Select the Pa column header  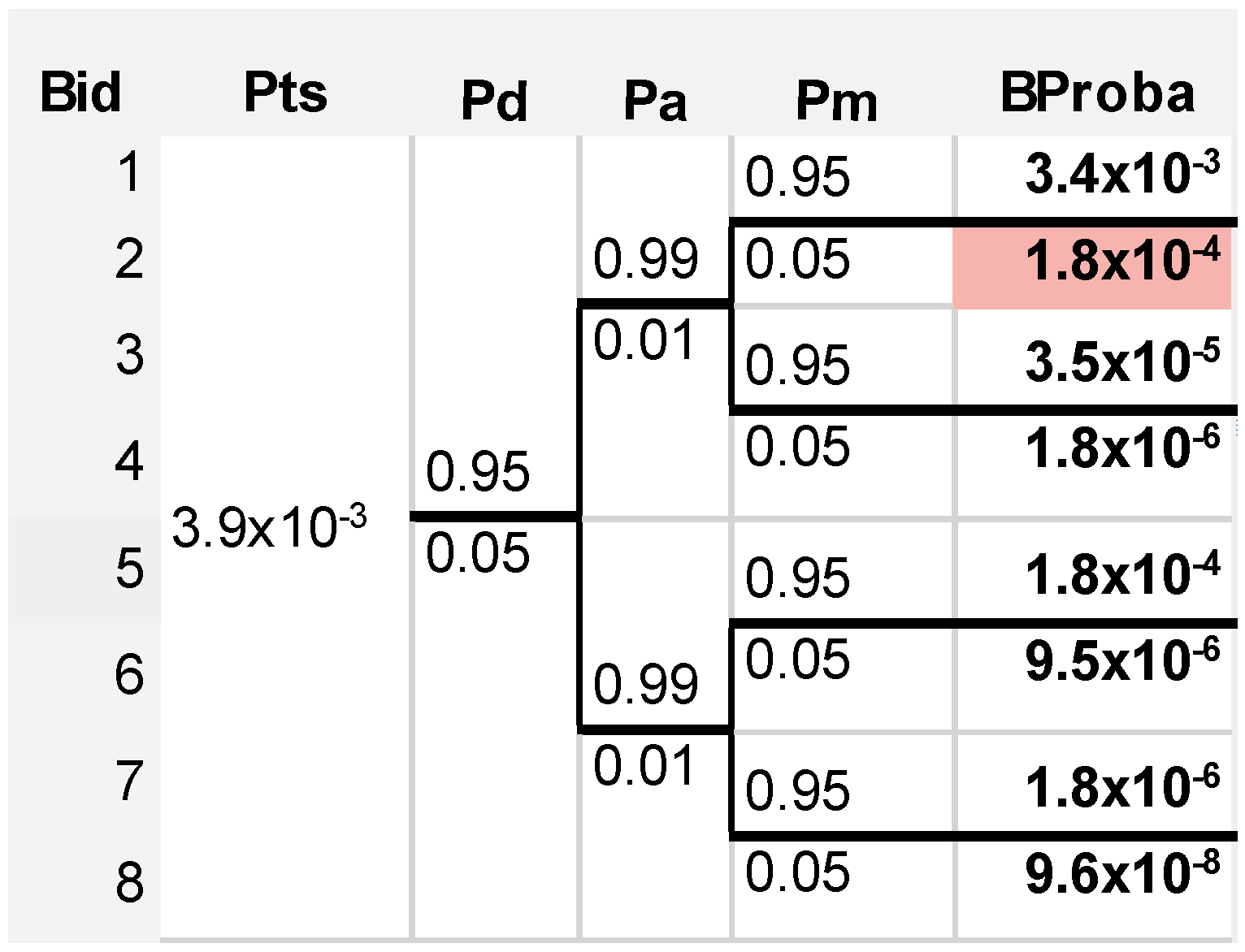click(x=655, y=102)
